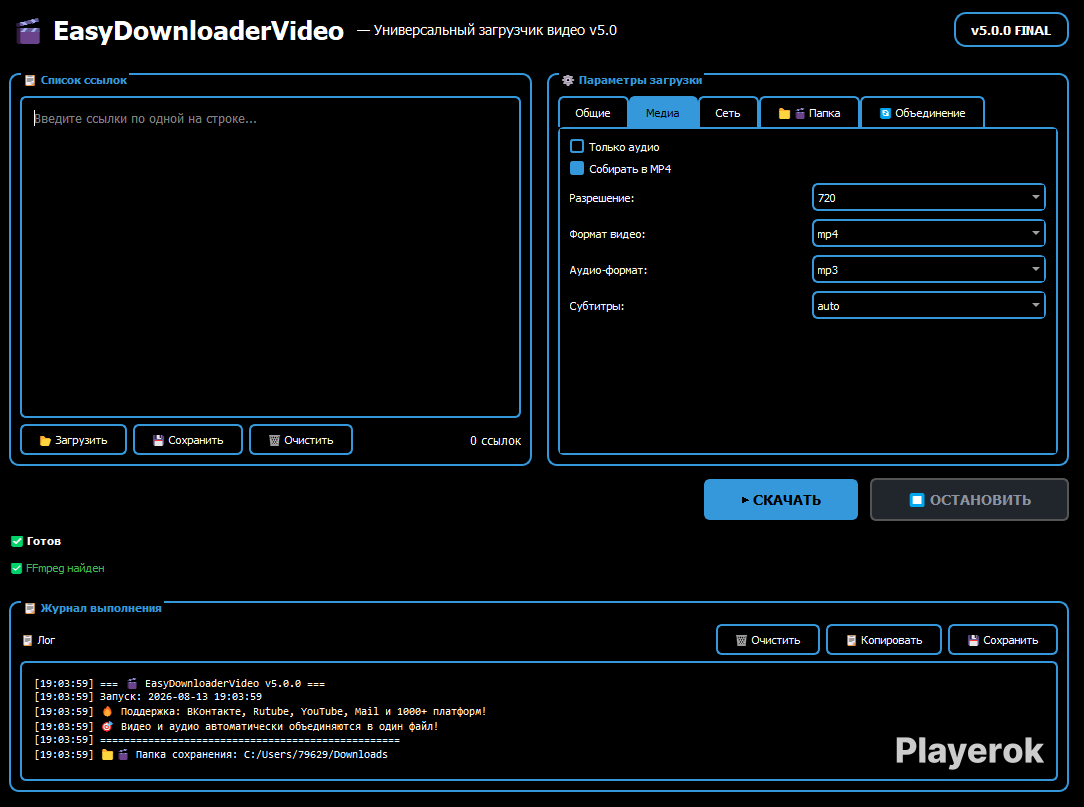Select the Медиа tab

click(662, 113)
